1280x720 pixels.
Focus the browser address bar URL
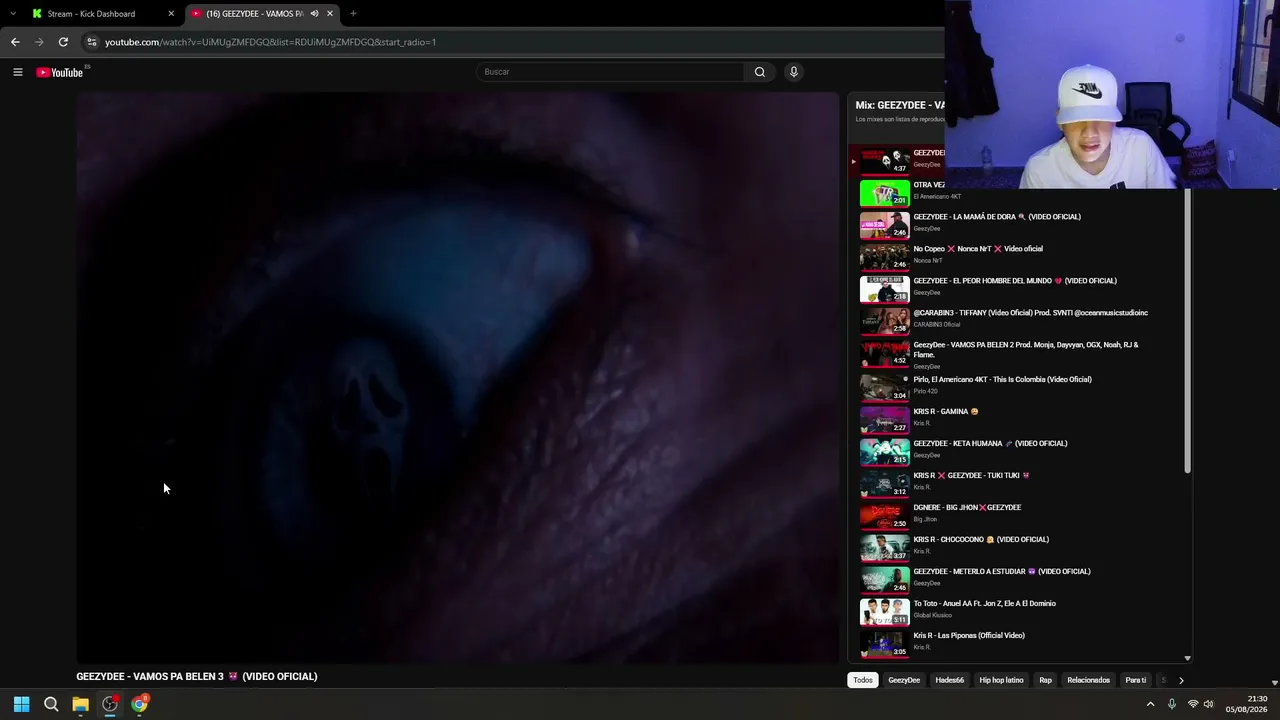(270, 42)
